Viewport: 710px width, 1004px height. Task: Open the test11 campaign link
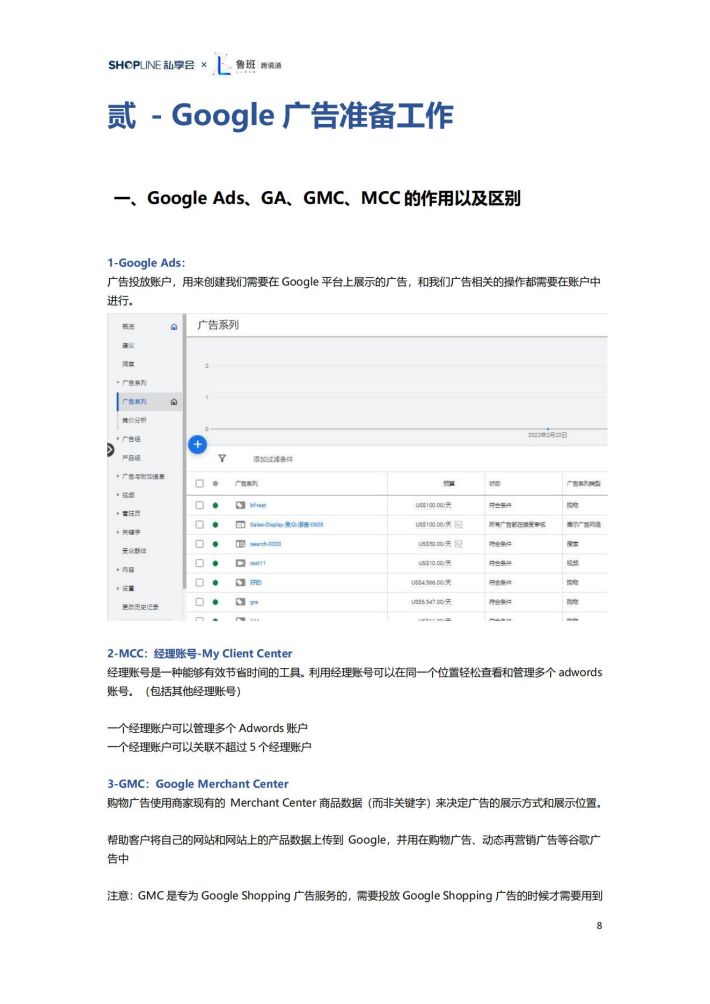point(257,563)
